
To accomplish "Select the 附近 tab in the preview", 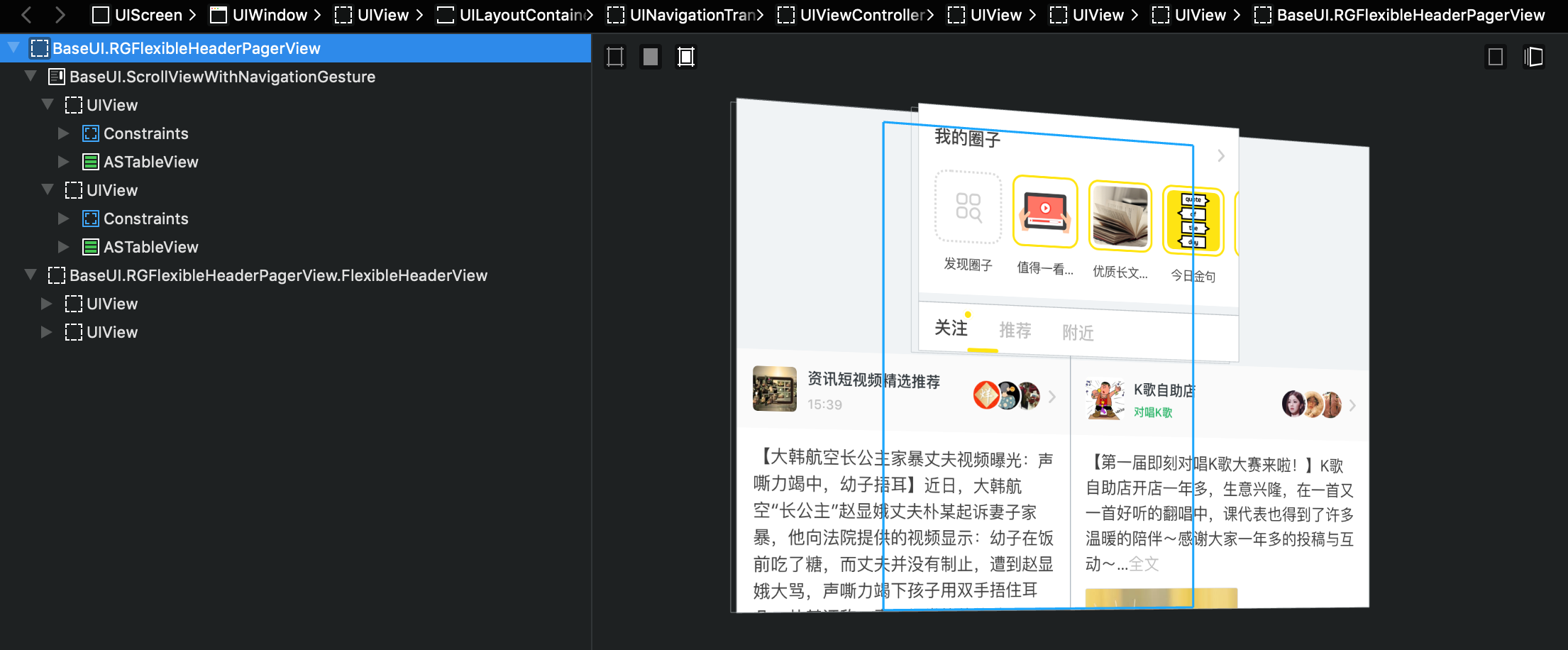I will click(x=1078, y=333).
